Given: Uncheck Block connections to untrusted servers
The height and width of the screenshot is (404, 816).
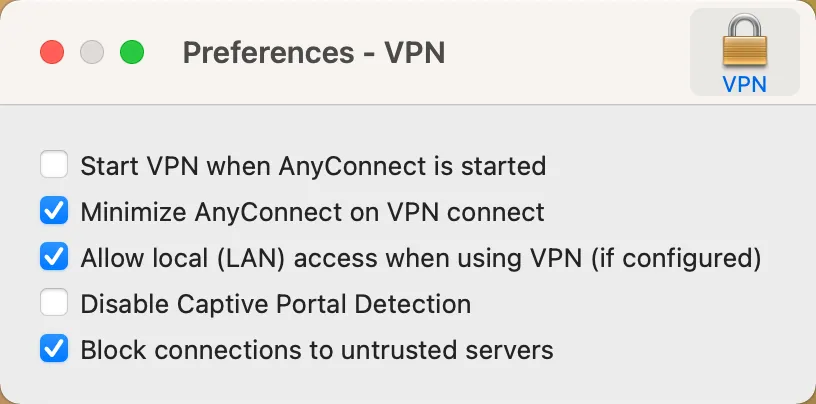Looking at the screenshot, I should tap(54, 349).
